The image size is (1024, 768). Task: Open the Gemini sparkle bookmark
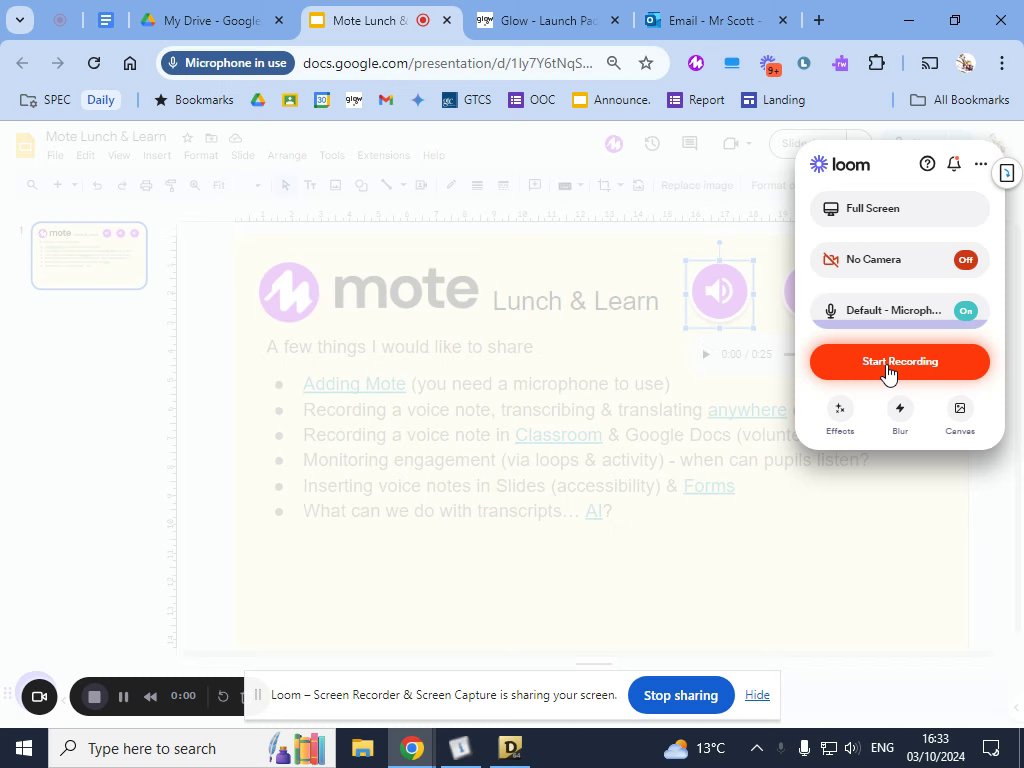[x=418, y=100]
